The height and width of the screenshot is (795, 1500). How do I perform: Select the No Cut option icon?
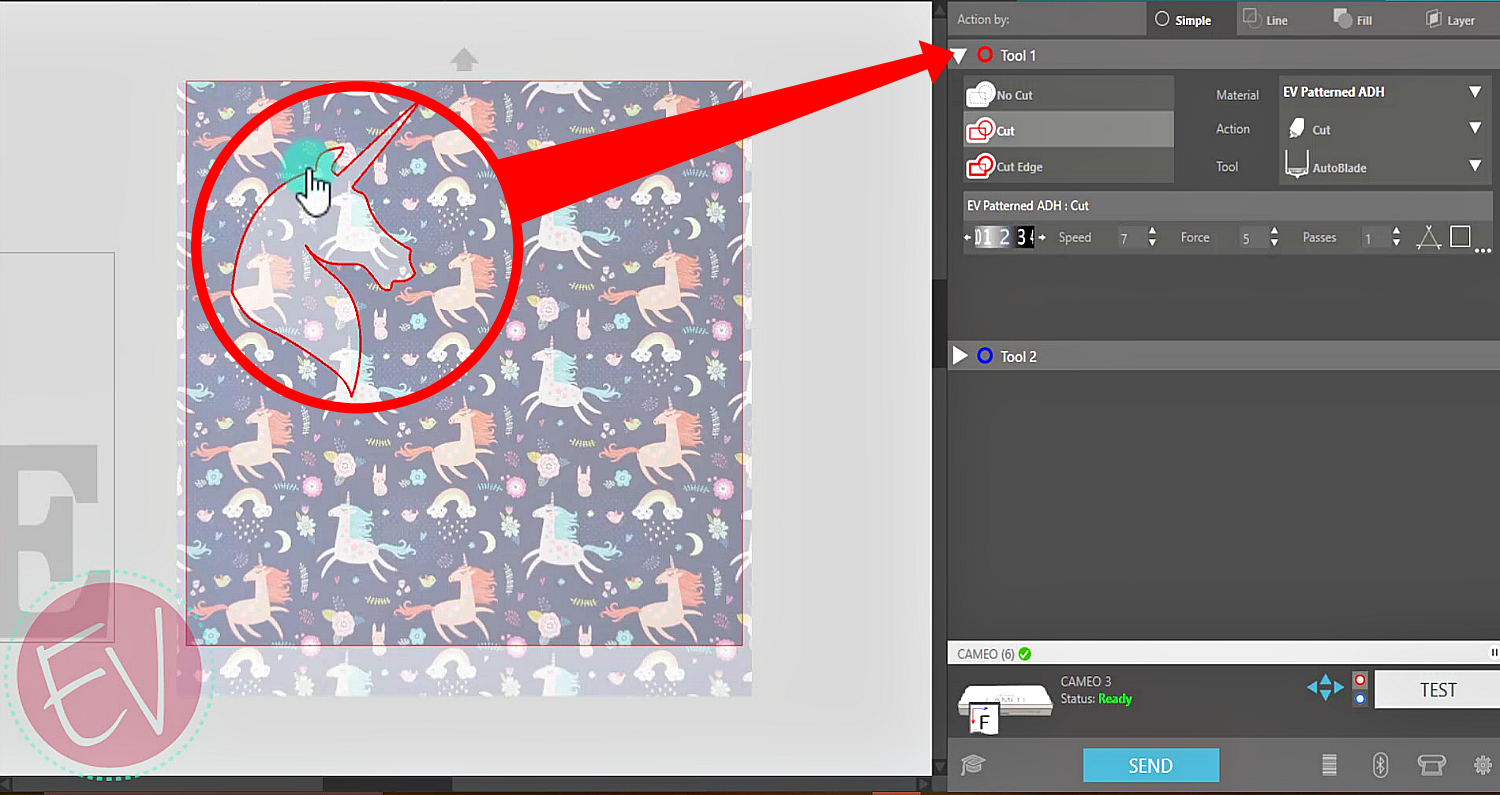click(980, 94)
